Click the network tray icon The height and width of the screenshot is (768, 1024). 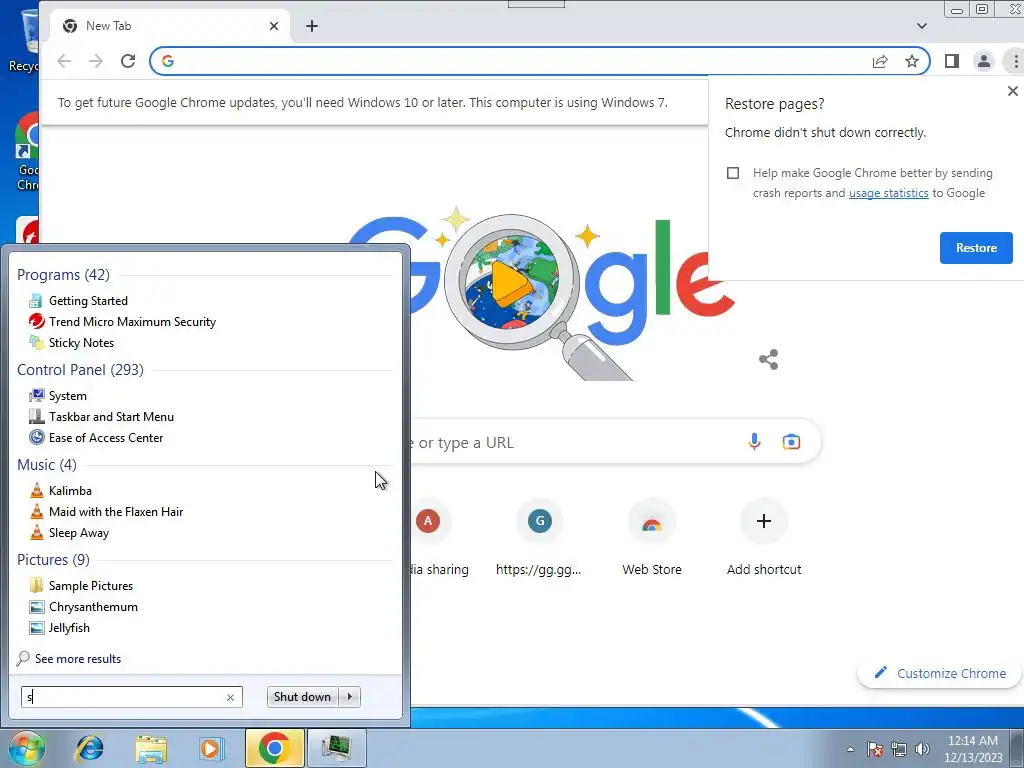(x=899, y=749)
